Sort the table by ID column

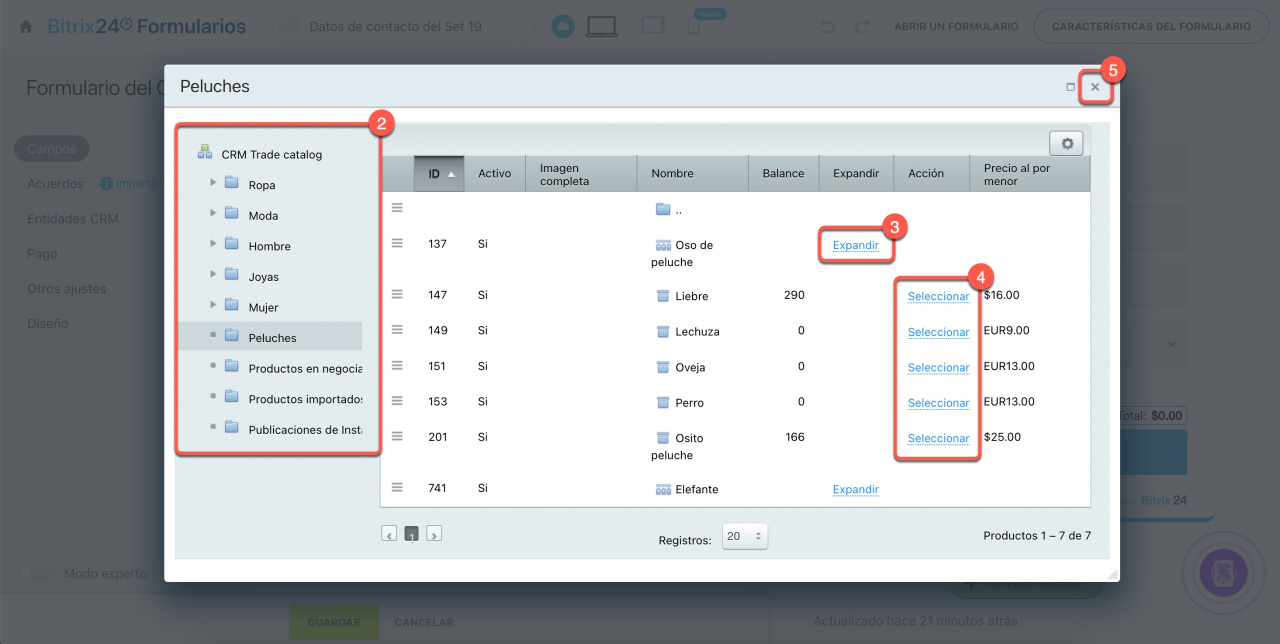(x=438, y=174)
